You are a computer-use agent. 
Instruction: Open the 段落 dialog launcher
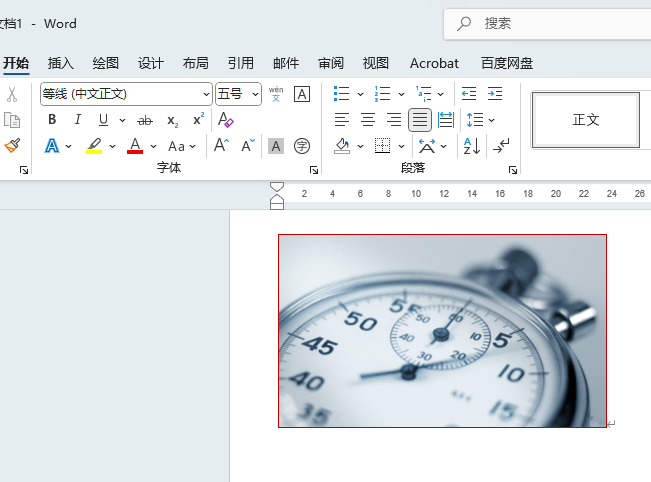click(513, 170)
